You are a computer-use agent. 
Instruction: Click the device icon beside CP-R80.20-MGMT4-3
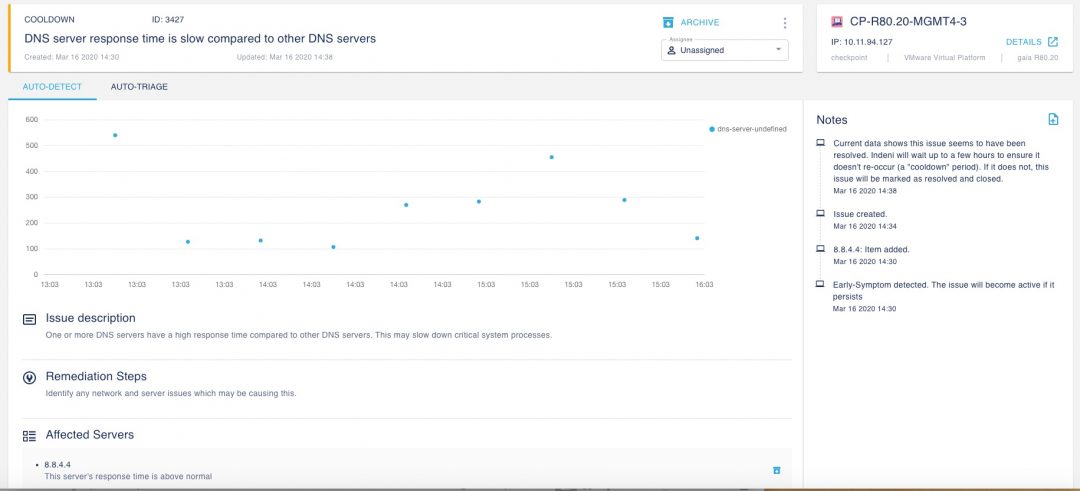point(836,21)
